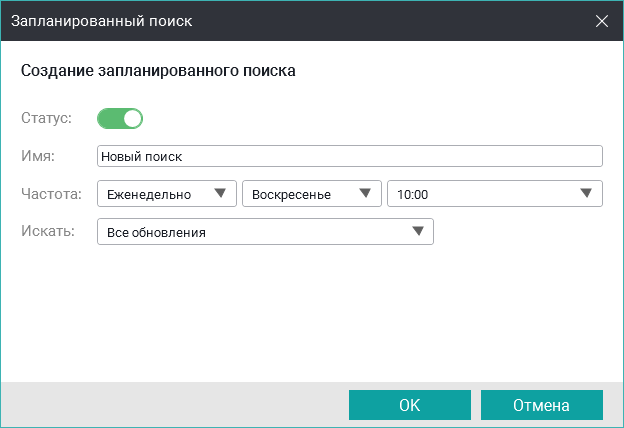The width and height of the screenshot is (624, 428).
Task: Confirm with the OK button
Action: 410,405
